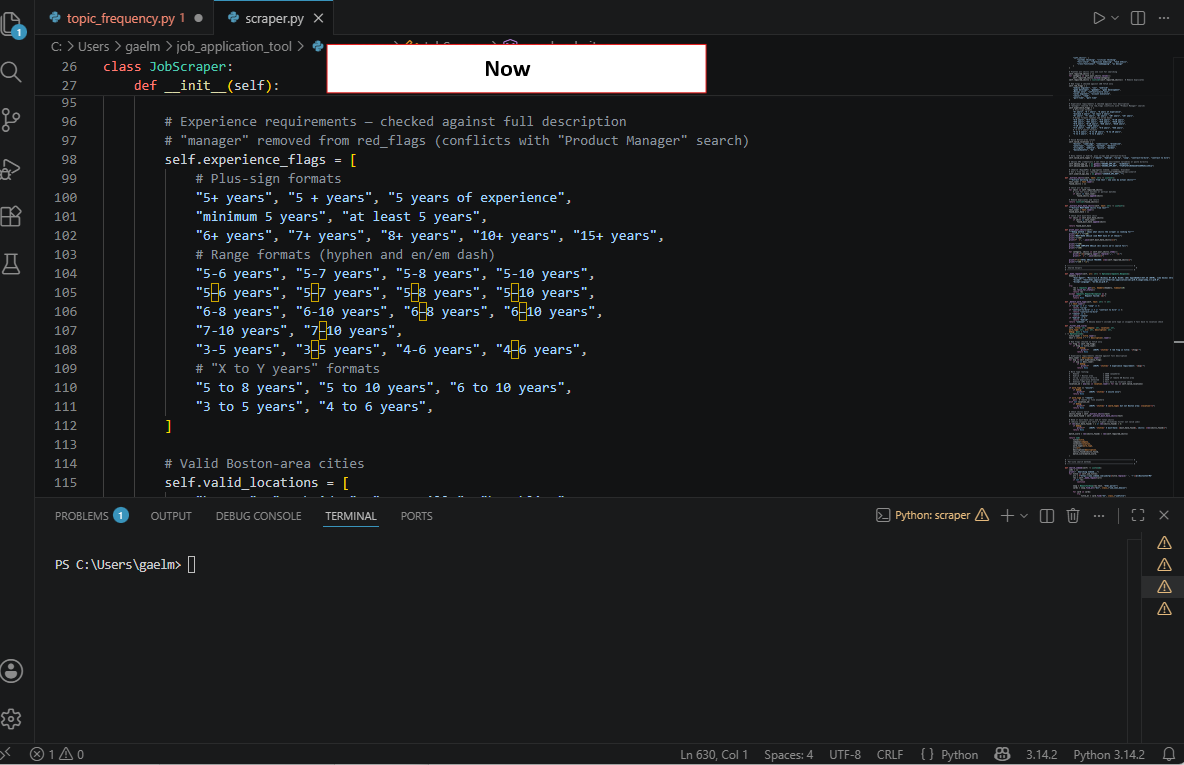
Task: Click line number 104 in the gutter
Action: coord(66,273)
